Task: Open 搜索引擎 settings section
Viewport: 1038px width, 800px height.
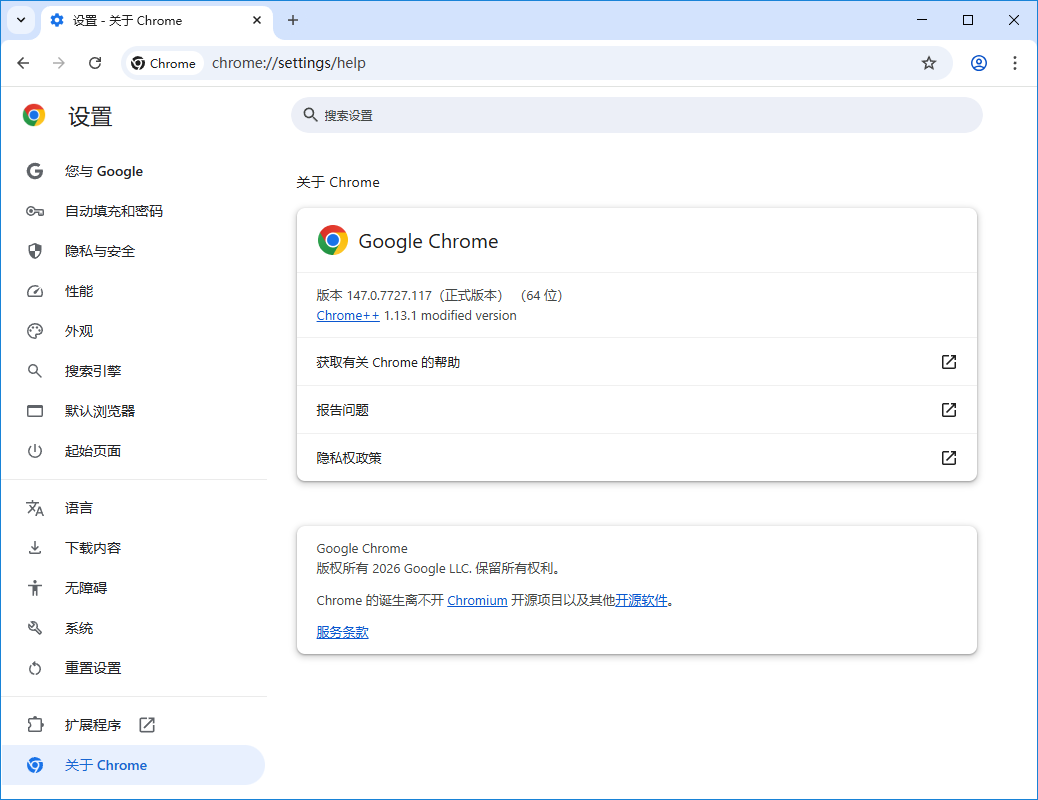Action: [x=132, y=371]
